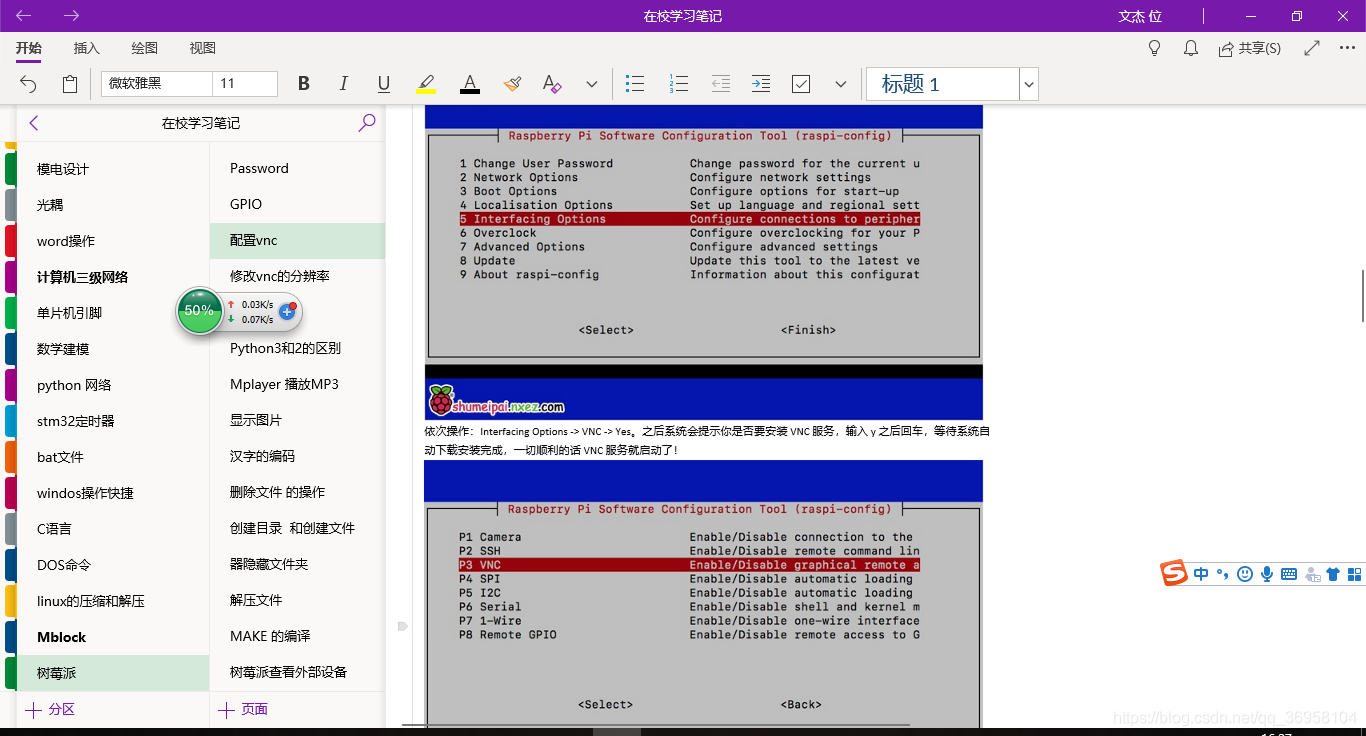This screenshot has width=1366, height=736.
Task: Switch to the 视图 tab
Action: click(203, 48)
